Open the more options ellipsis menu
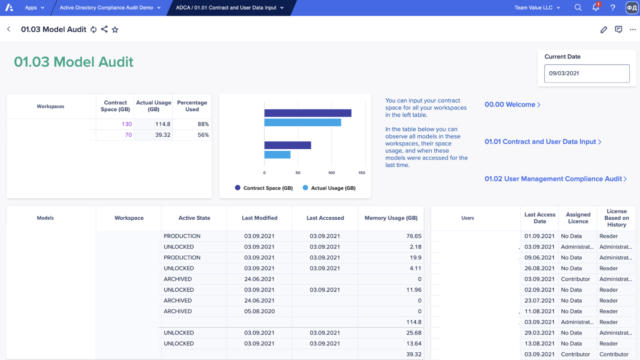The image size is (640, 360). [x=633, y=29]
